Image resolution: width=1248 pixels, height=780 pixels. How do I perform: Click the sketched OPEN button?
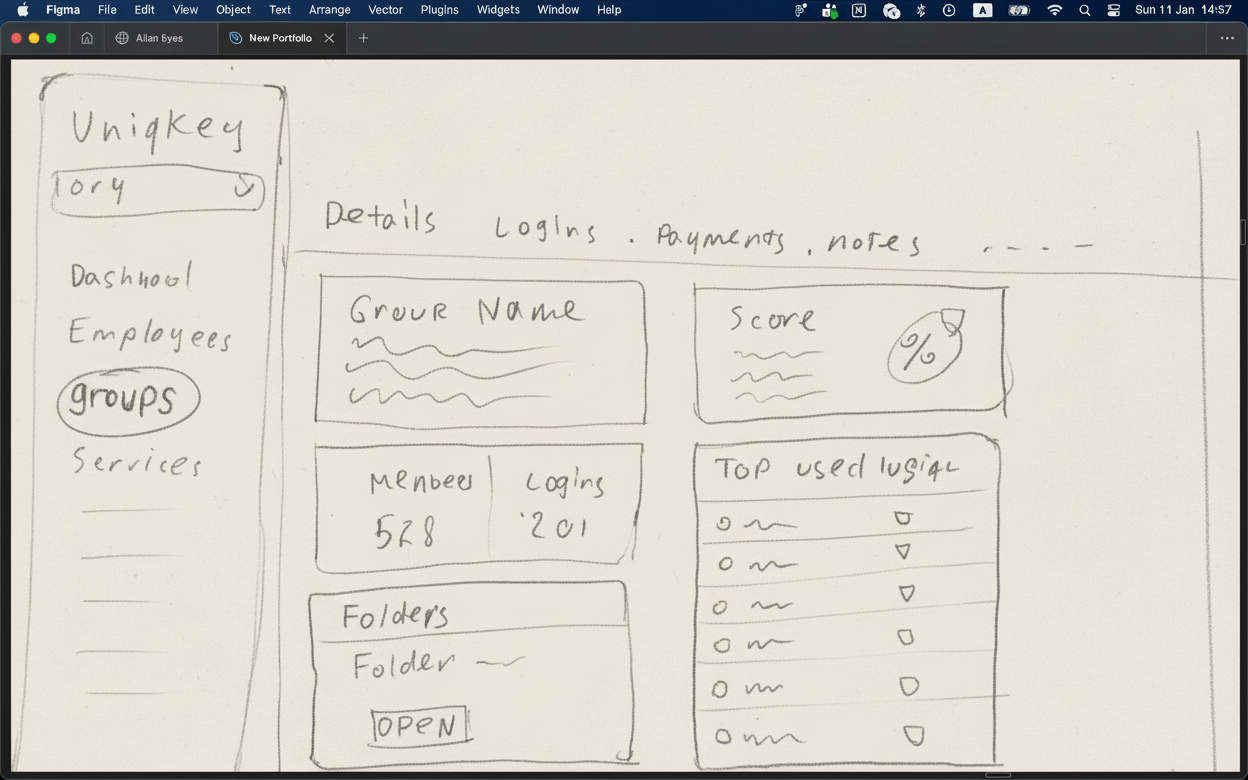click(x=419, y=726)
